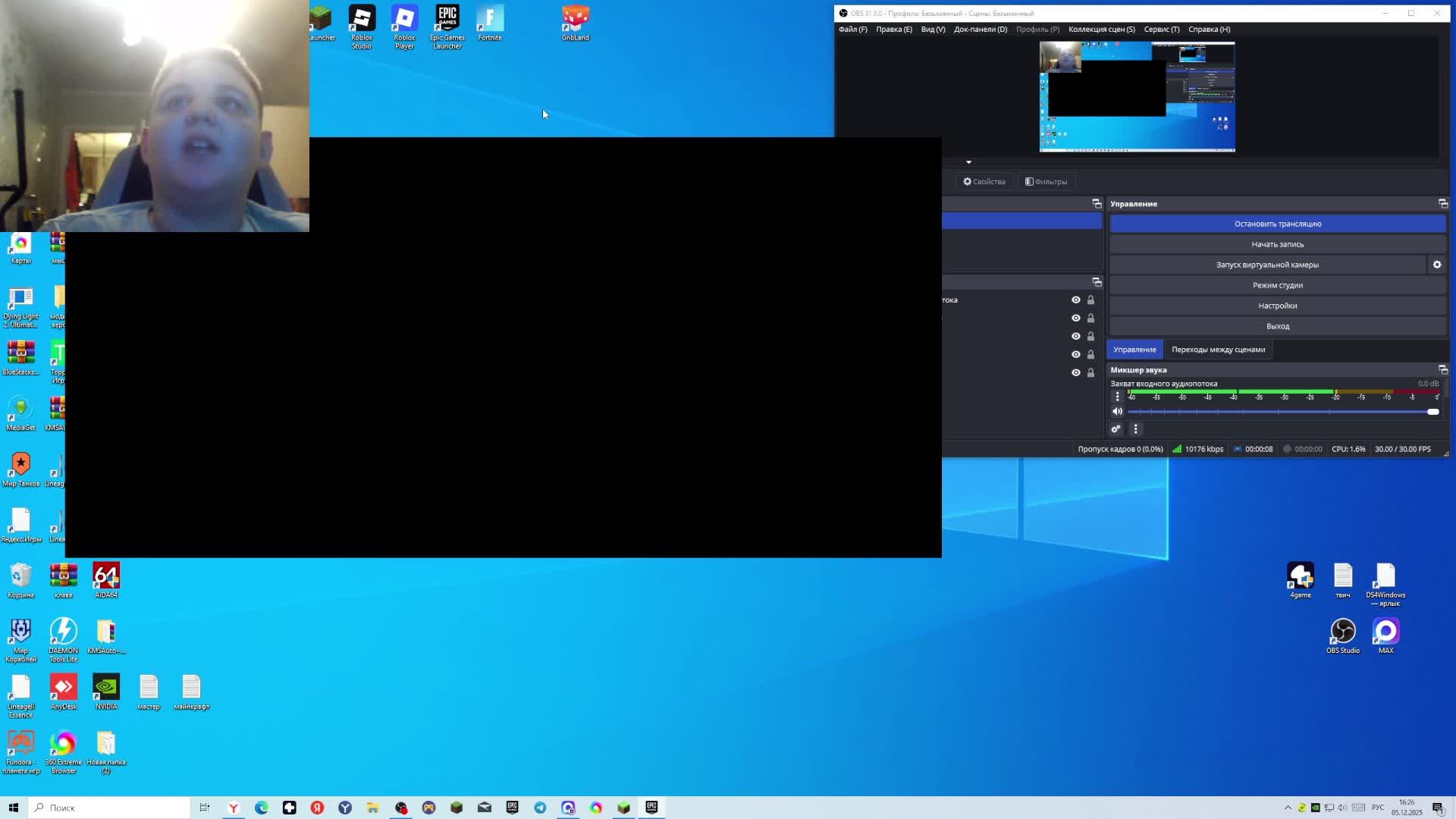Image resolution: width=1456 pixels, height=819 pixels.
Task: Undock the Микшер звука panel float icon
Action: click(1442, 370)
